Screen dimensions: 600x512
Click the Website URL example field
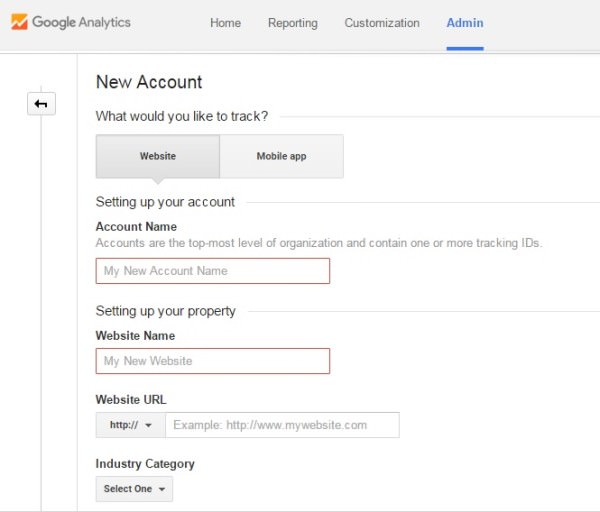[282, 425]
